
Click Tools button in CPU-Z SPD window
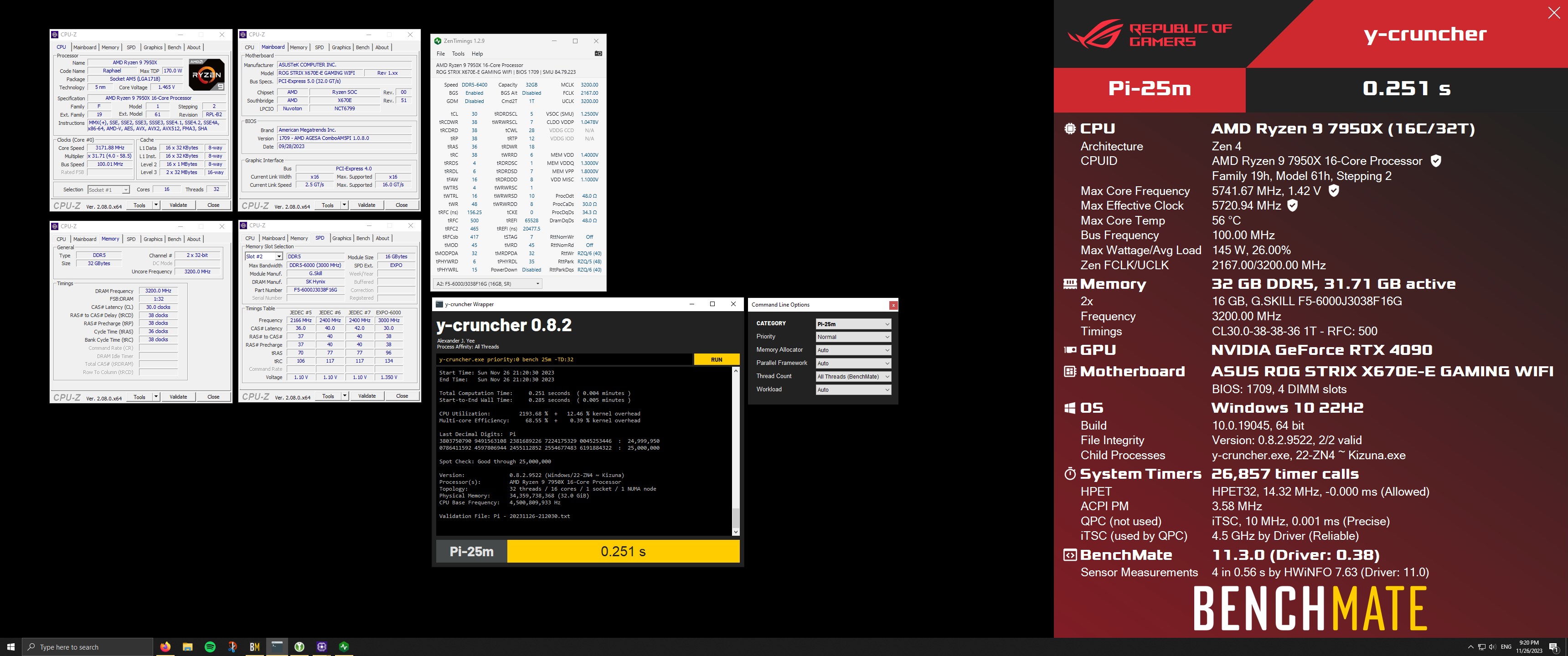click(328, 396)
